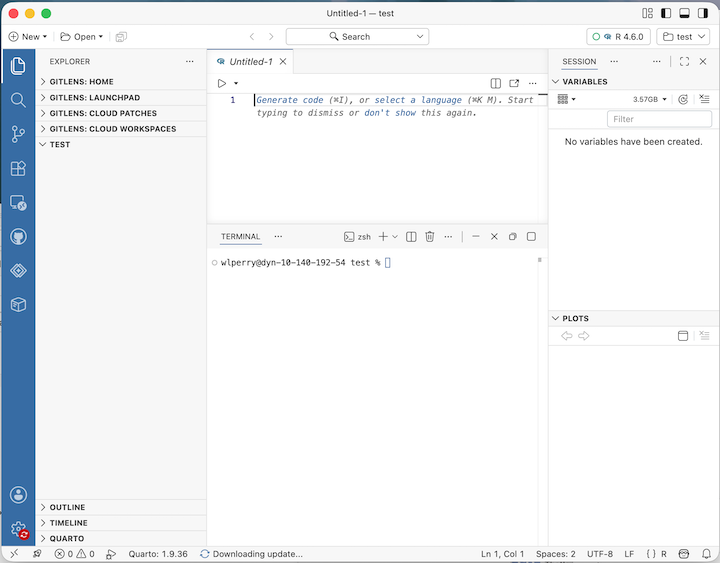Open plots in new window icon
Image resolution: width=720 pixels, height=563 pixels.
[x=683, y=336]
